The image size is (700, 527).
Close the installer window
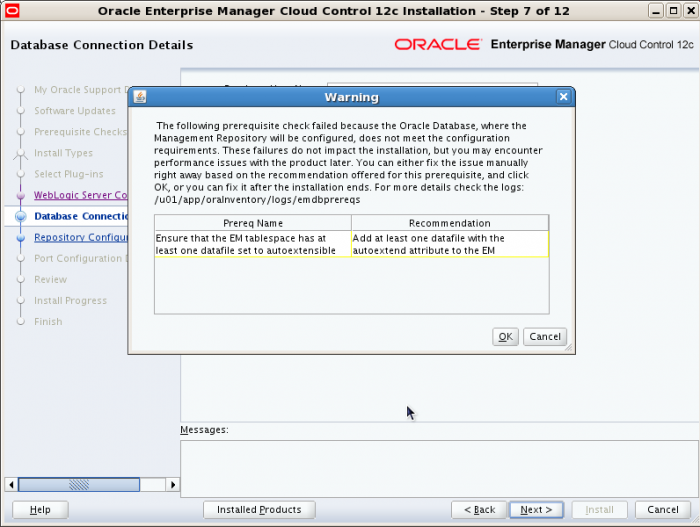(x=690, y=10)
